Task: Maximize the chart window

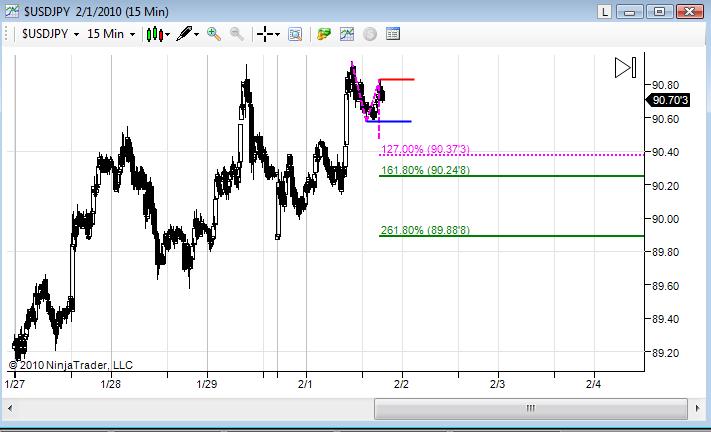Action: (x=660, y=11)
